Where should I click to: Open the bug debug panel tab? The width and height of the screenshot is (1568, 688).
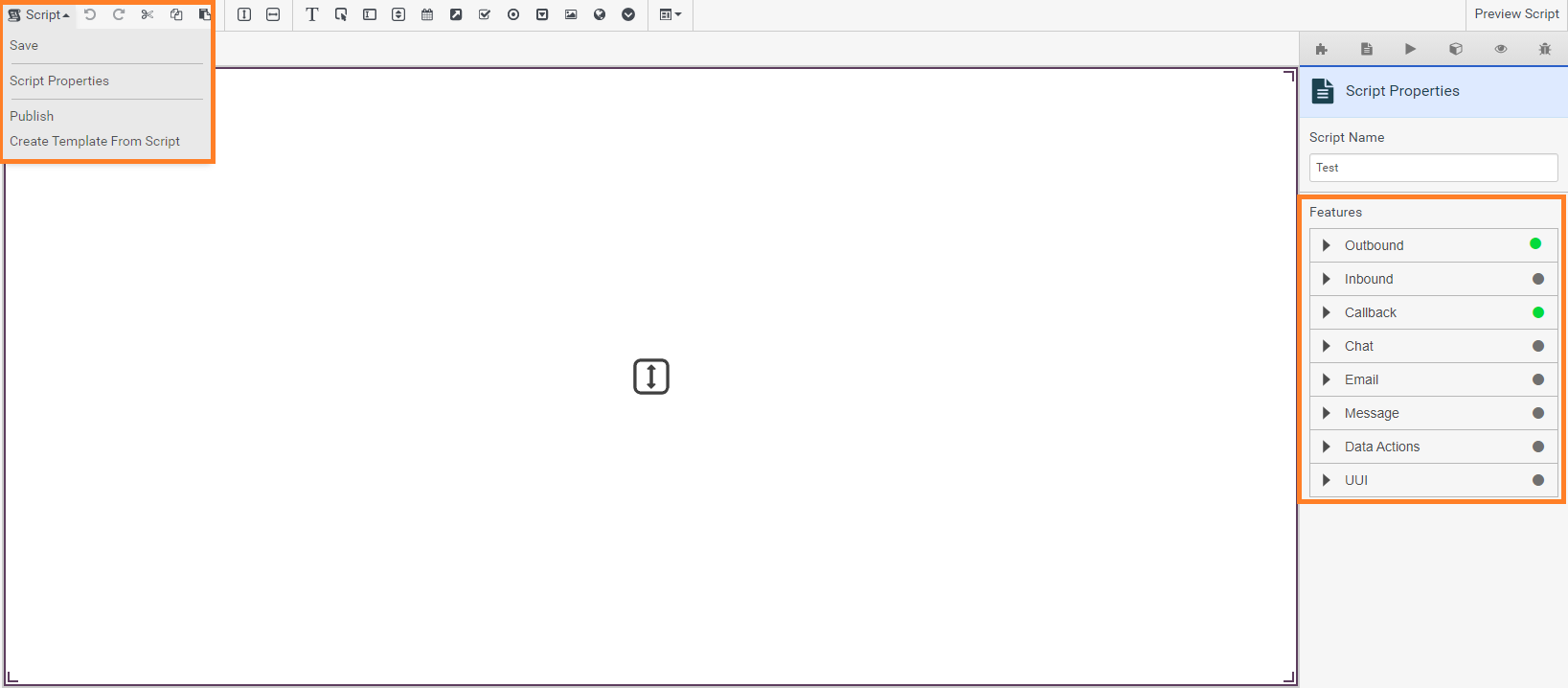[1545, 49]
